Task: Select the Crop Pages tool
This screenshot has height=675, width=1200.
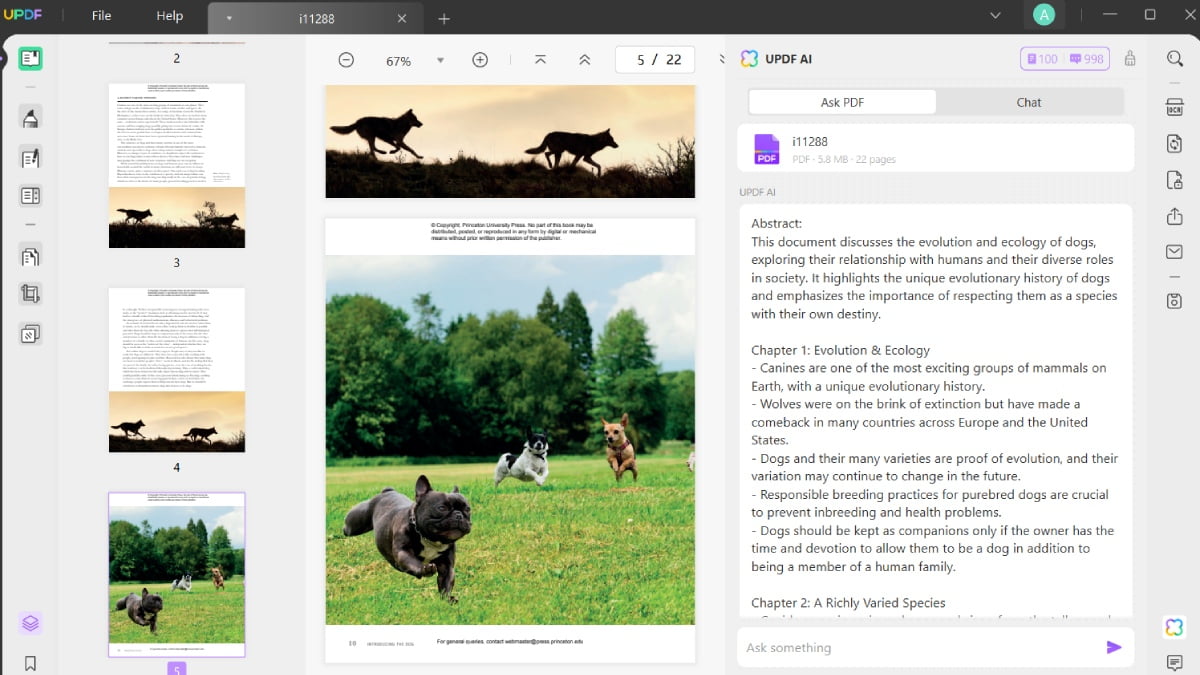Action: [x=30, y=294]
